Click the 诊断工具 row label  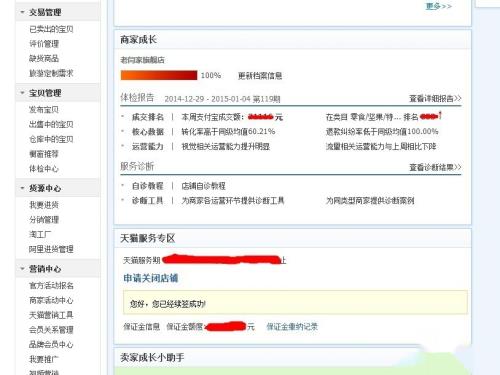pos(148,200)
